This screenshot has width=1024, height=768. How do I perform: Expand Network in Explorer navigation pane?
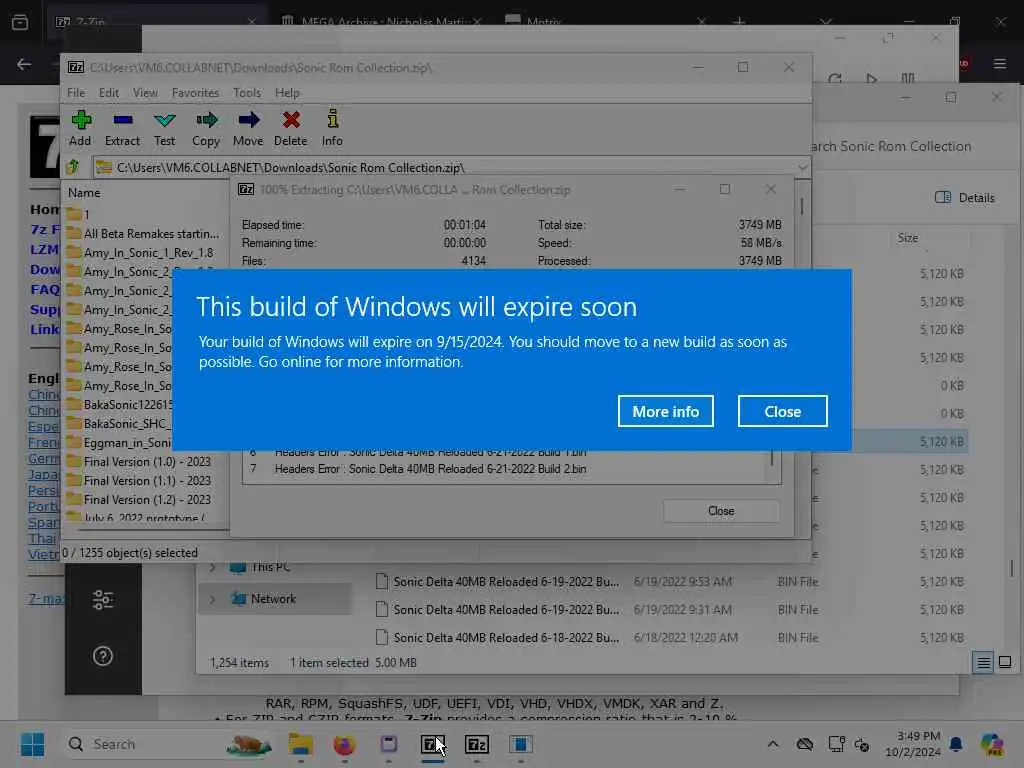212,599
